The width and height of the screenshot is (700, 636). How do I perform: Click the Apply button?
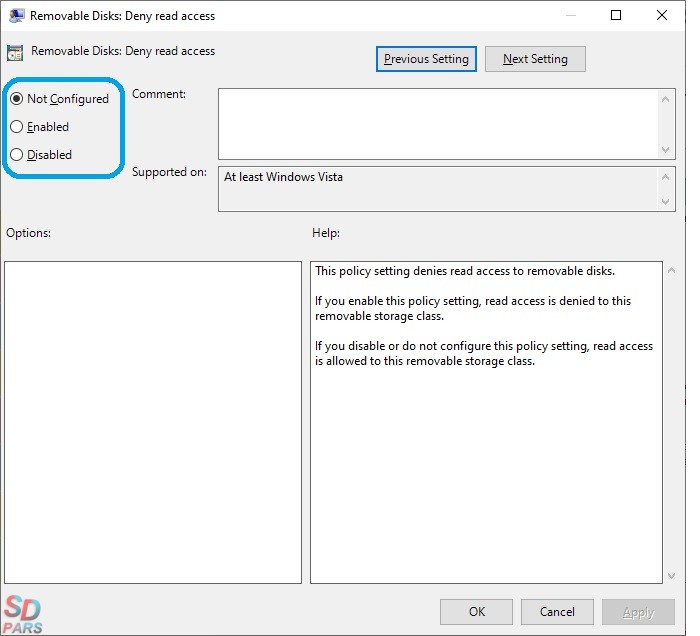638,612
